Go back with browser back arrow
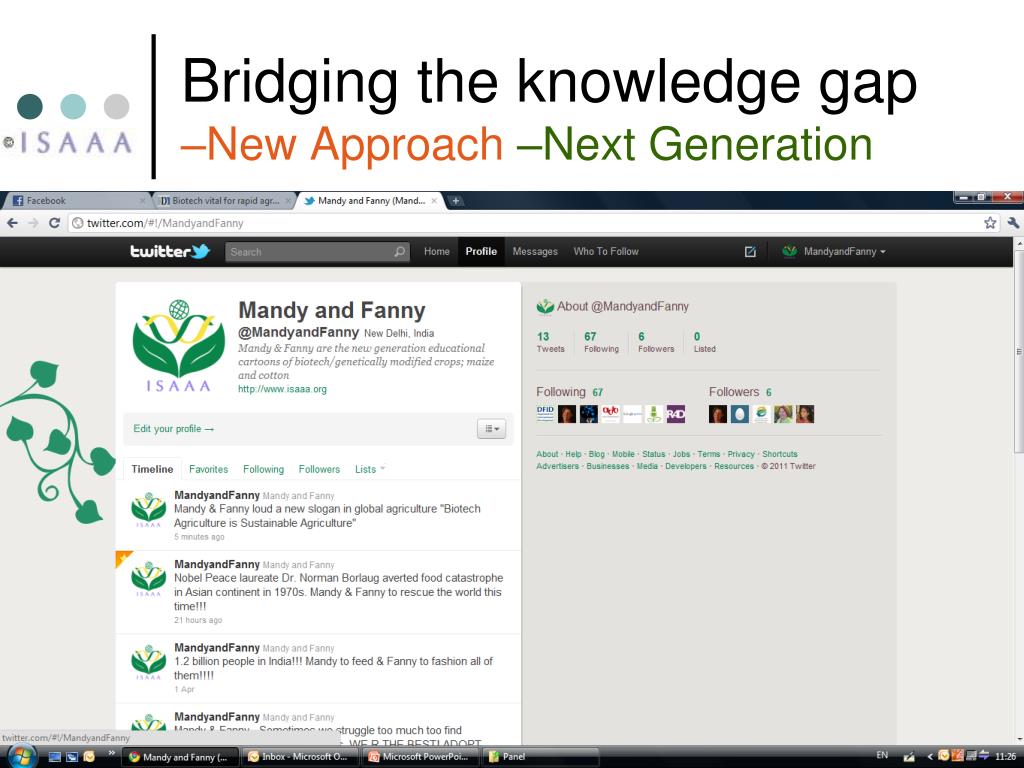This screenshot has width=1024, height=768. [12, 223]
